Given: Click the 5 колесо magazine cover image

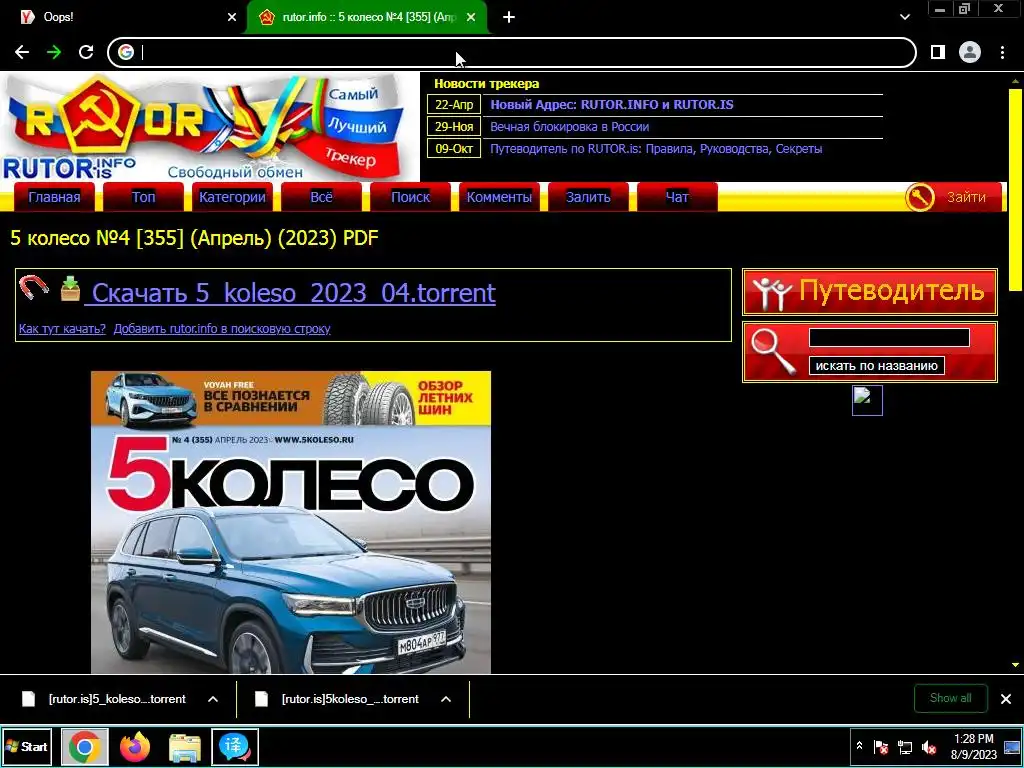Looking at the screenshot, I should click(x=291, y=522).
